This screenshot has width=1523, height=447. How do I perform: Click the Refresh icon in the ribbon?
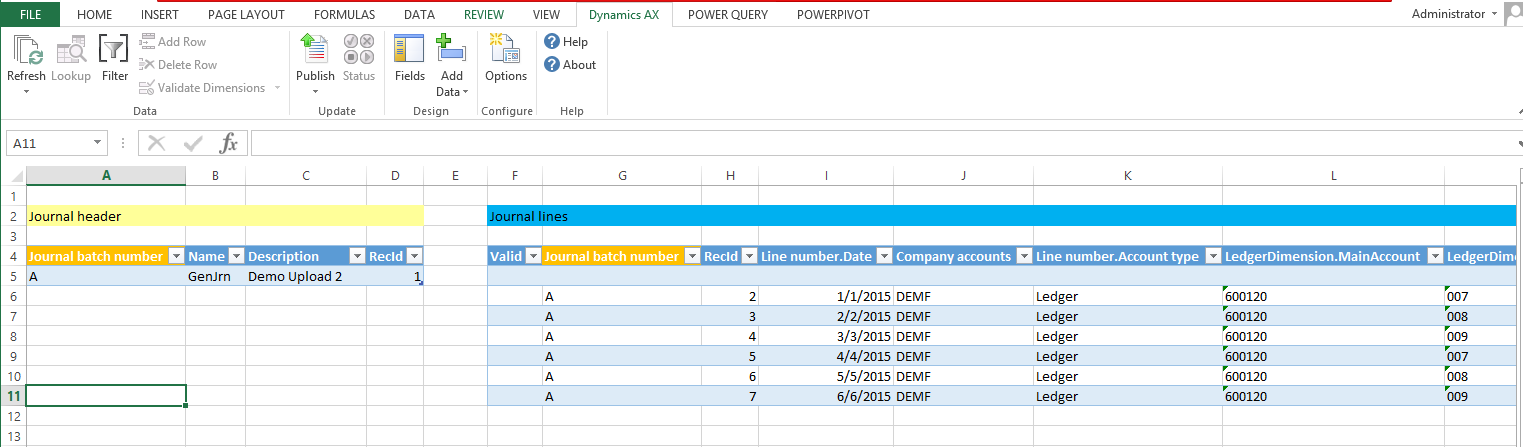[26, 51]
